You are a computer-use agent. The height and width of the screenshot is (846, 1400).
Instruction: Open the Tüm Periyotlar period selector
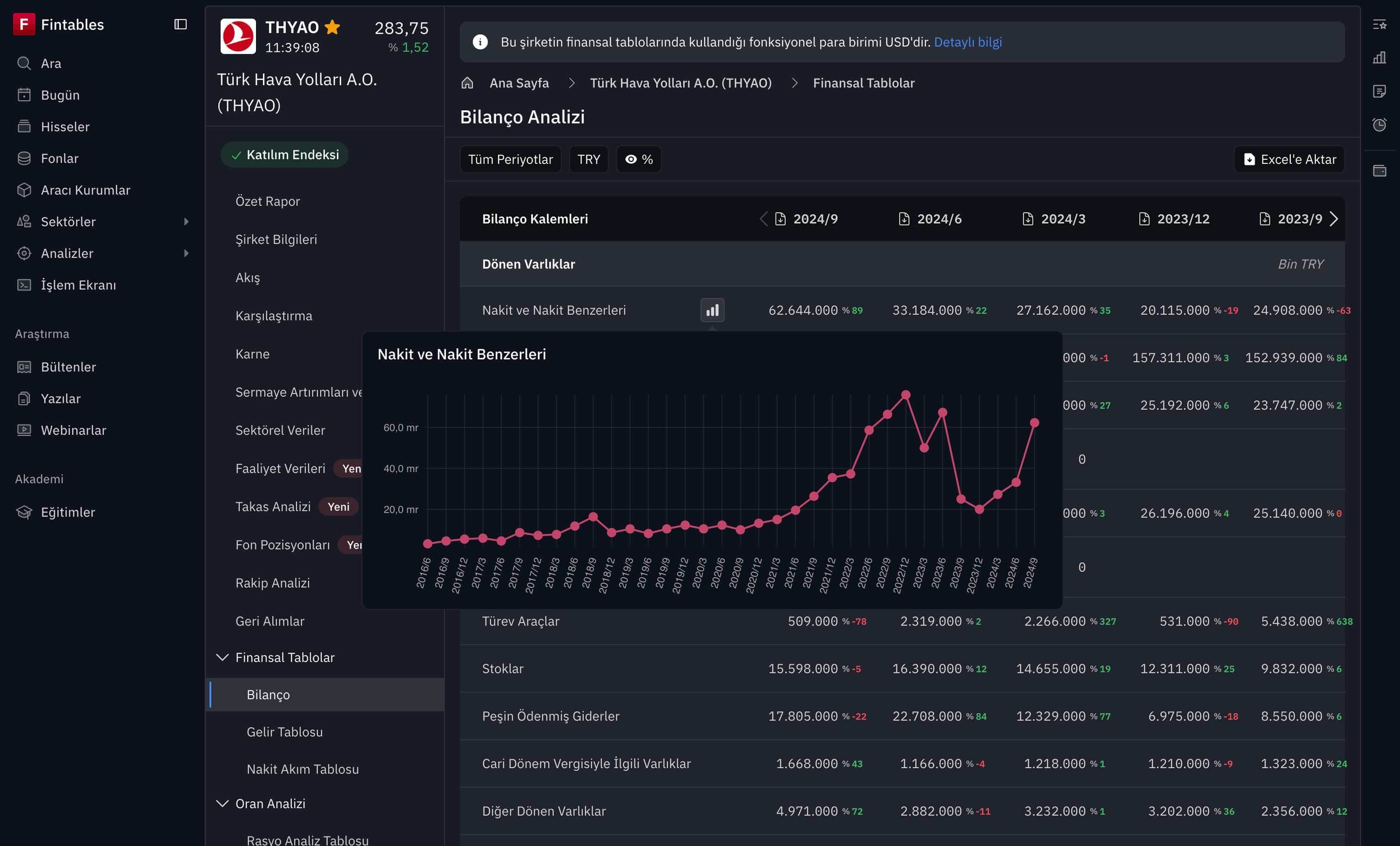(510, 159)
